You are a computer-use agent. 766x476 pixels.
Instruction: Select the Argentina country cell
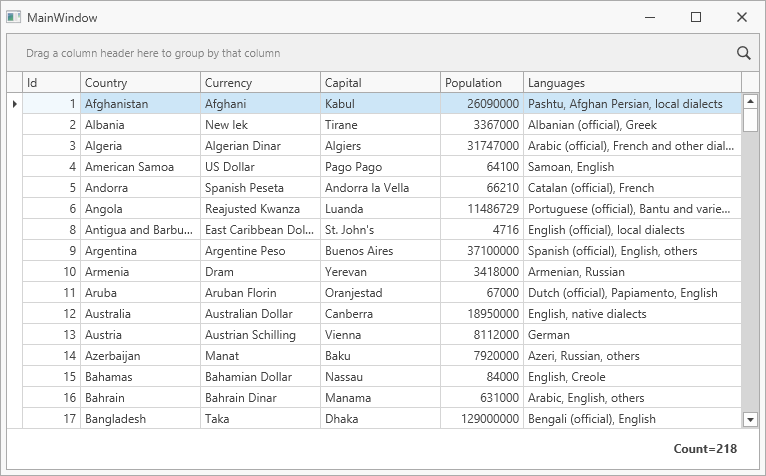coord(140,251)
